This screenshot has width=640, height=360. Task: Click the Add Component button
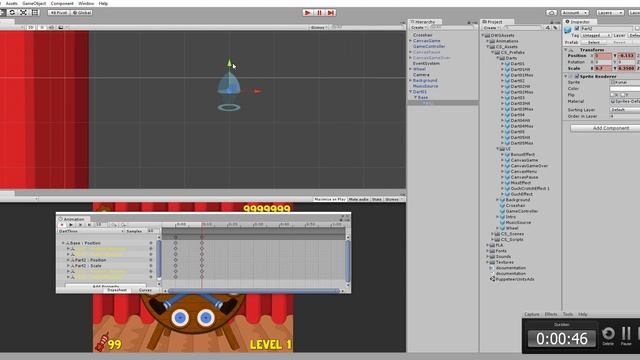(605, 128)
